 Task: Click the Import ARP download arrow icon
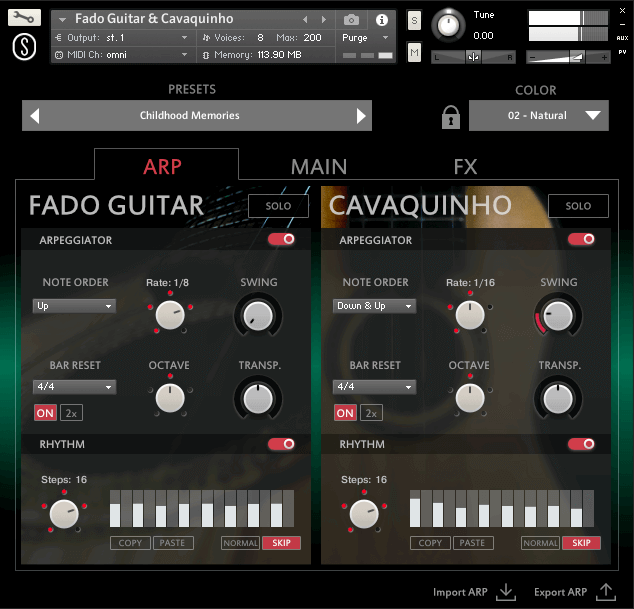click(x=506, y=592)
